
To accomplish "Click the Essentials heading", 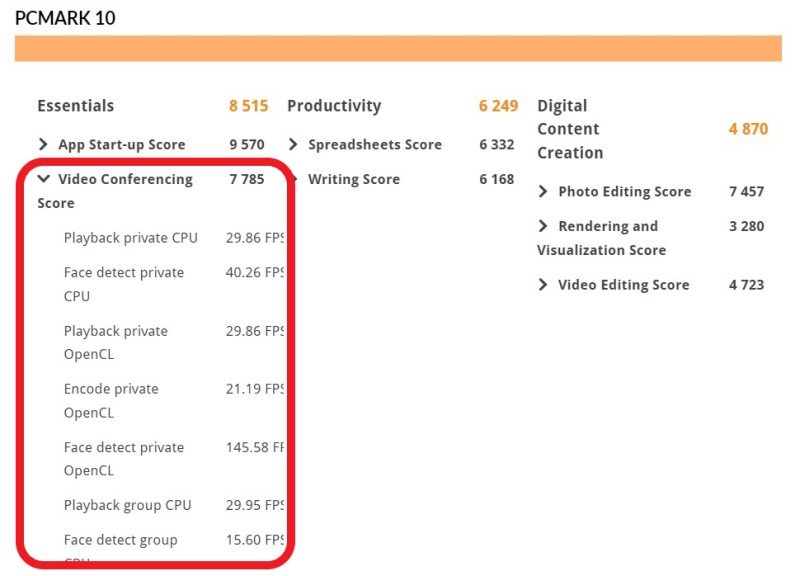I will tap(76, 106).
